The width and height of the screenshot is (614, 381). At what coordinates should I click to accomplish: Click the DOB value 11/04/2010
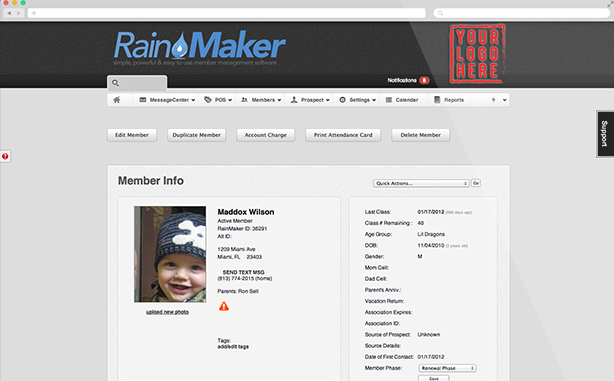pos(431,246)
